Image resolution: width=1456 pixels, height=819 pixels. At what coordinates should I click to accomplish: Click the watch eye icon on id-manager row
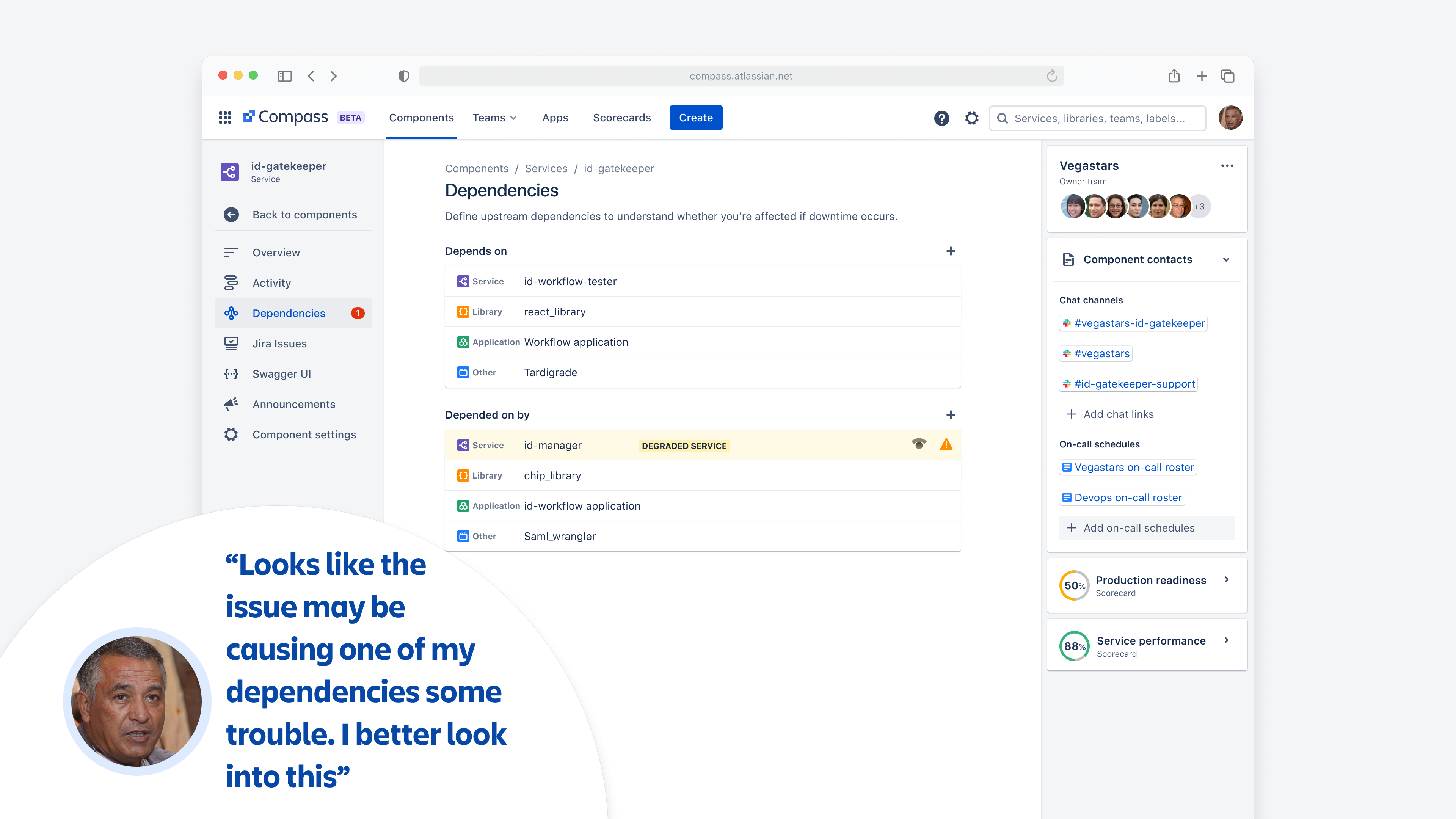tap(919, 444)
